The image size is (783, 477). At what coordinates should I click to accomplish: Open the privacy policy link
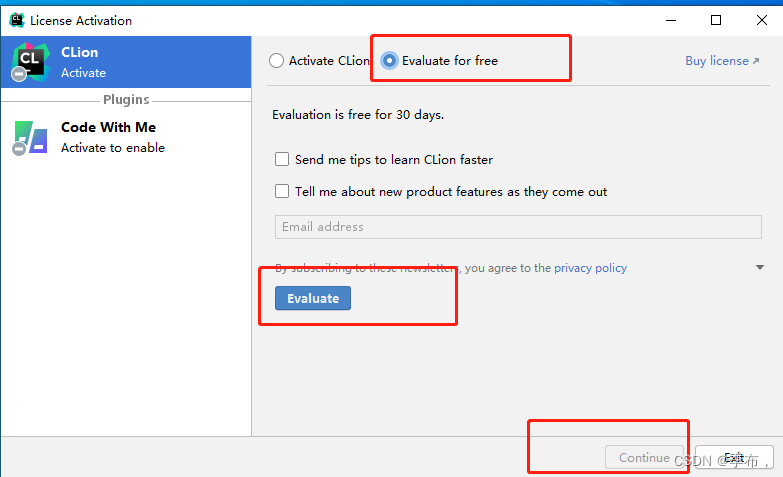590,268
